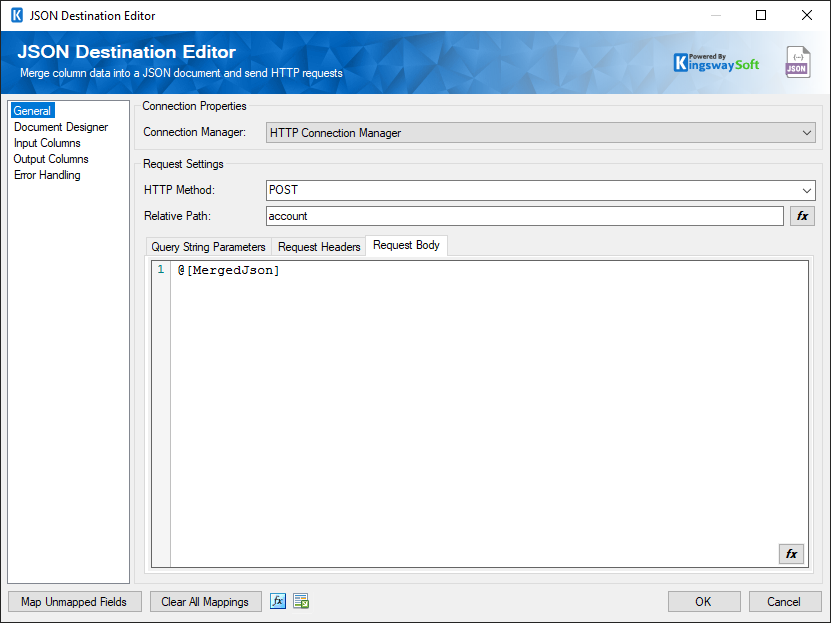This screenshot has width=831, height=623.
Task: Select the Request Body tab
Action: click(x=406, y=246)
